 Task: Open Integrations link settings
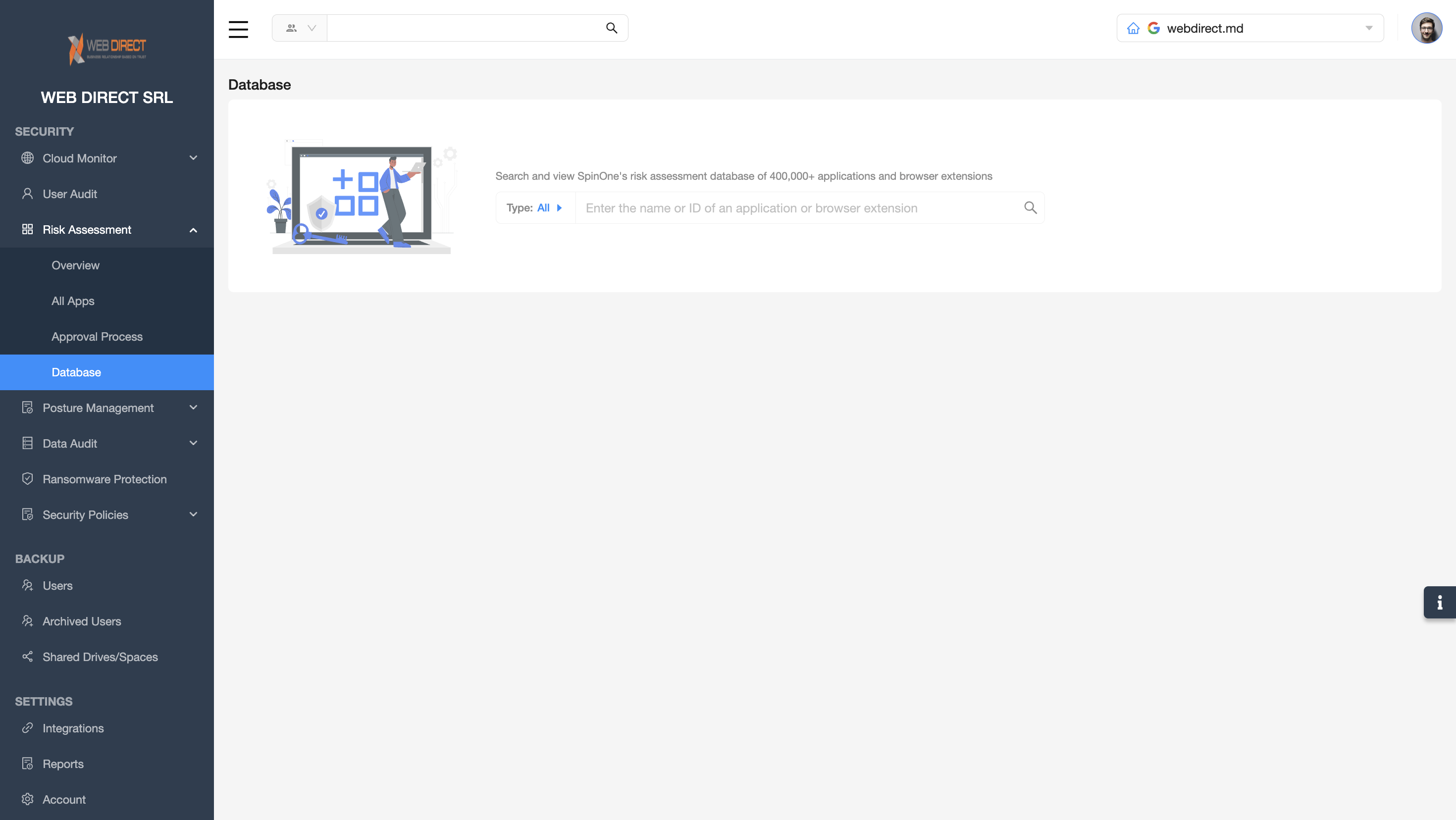pos(73,728)
